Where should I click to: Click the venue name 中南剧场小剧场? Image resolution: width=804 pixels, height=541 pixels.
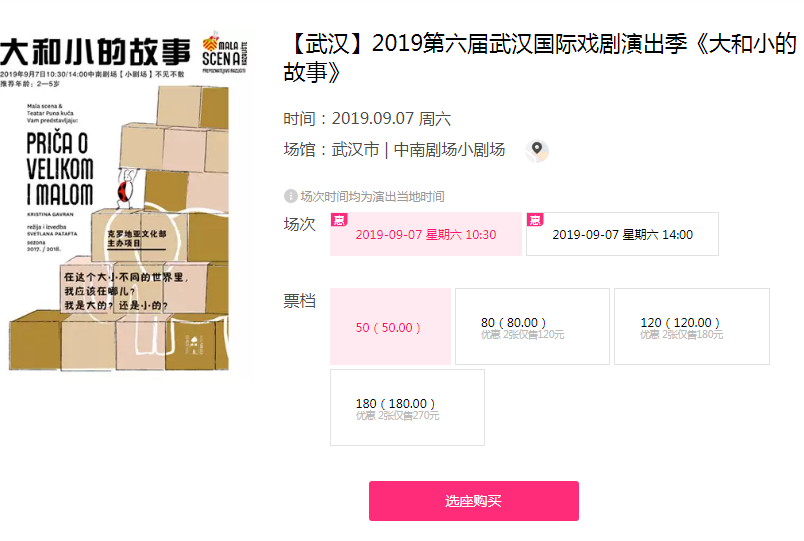[449, 150]
